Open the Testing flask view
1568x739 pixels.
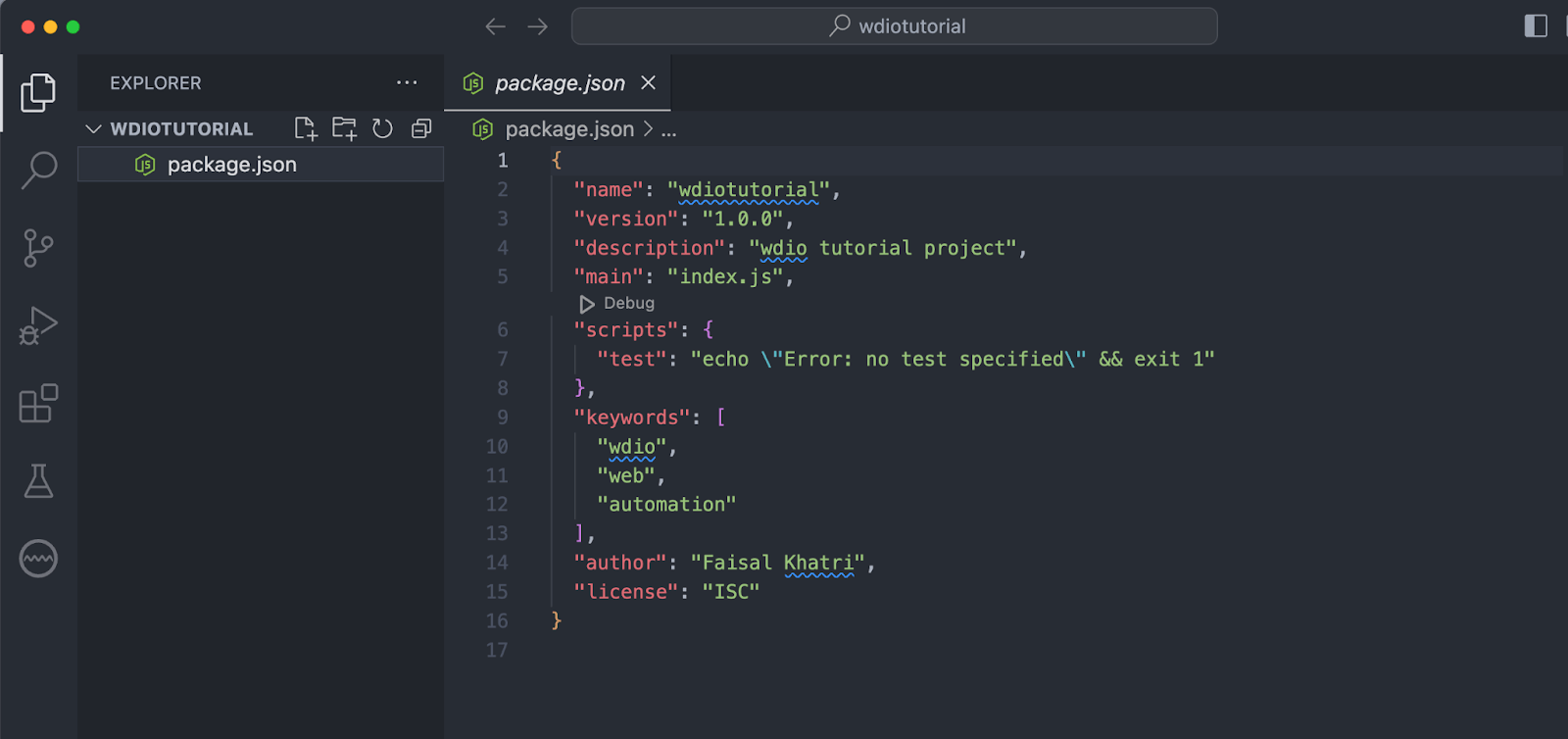click(x=38, y=481)
